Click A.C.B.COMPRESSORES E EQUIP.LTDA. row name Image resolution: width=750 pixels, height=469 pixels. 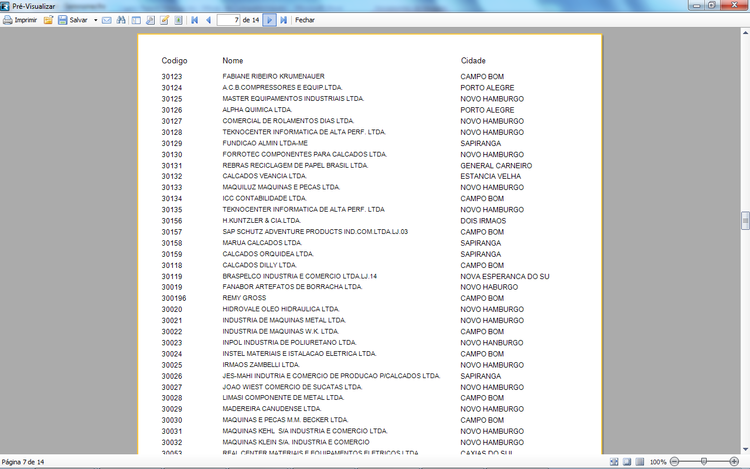pyautogui.click(x=282, y=87)
